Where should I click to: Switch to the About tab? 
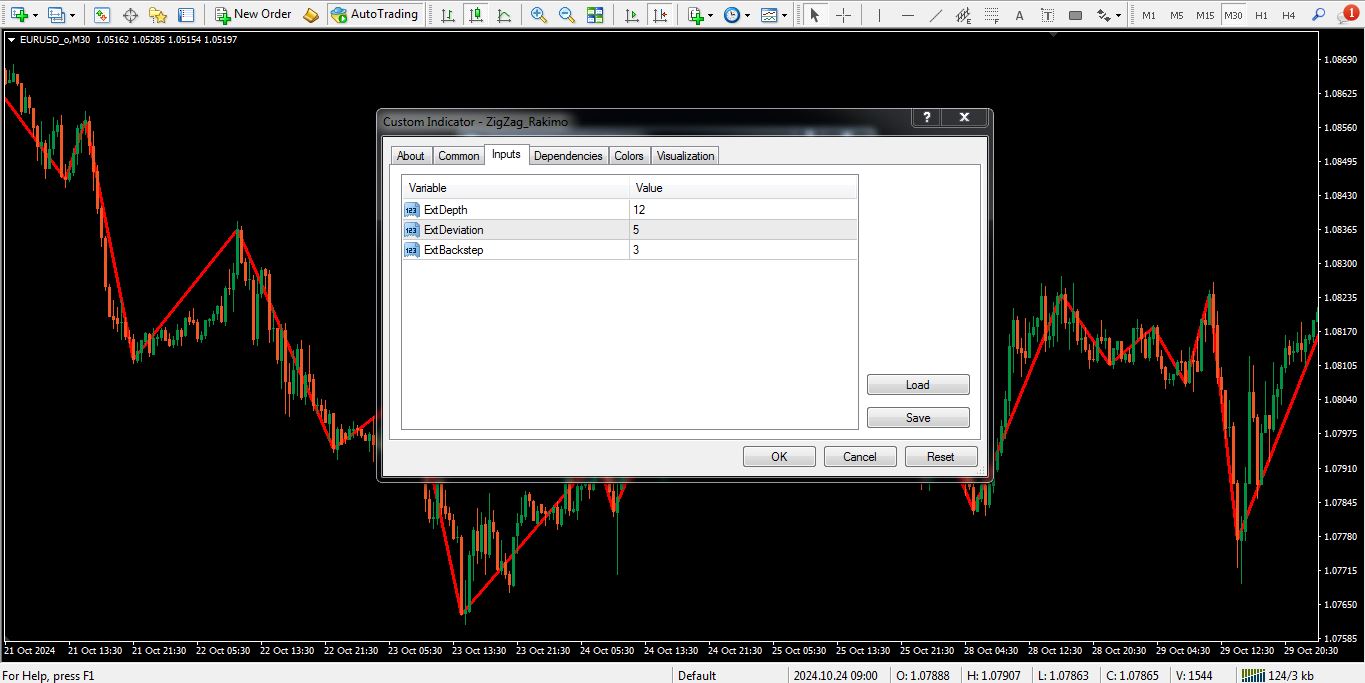pos(410,156)
